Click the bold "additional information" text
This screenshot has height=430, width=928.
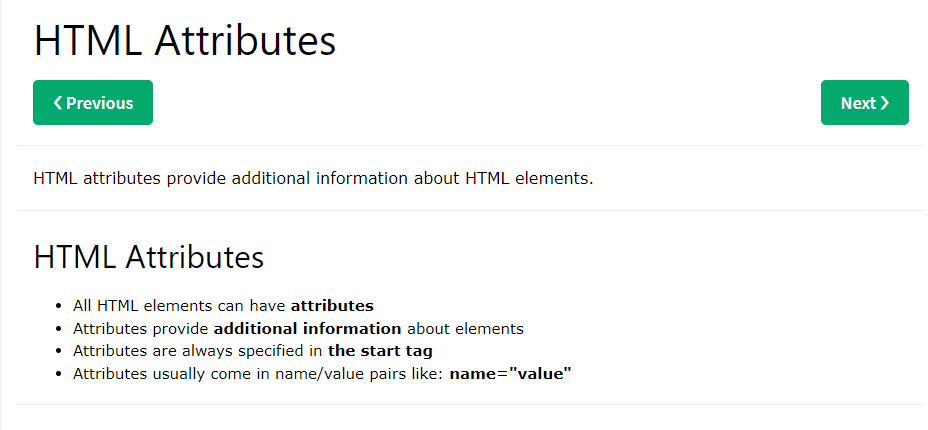pos(307,328)
